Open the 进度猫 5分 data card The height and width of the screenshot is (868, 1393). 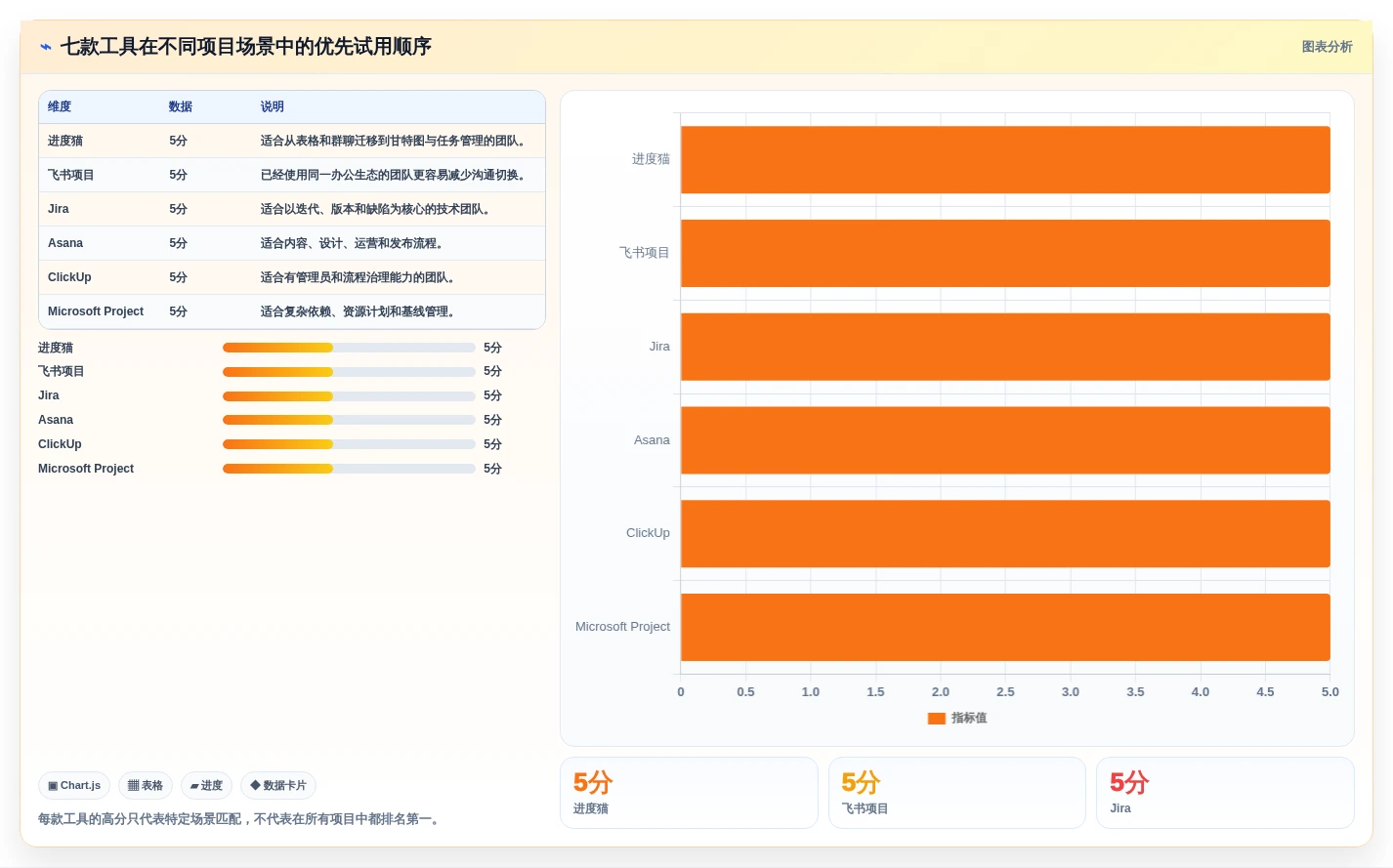[689, 793]
